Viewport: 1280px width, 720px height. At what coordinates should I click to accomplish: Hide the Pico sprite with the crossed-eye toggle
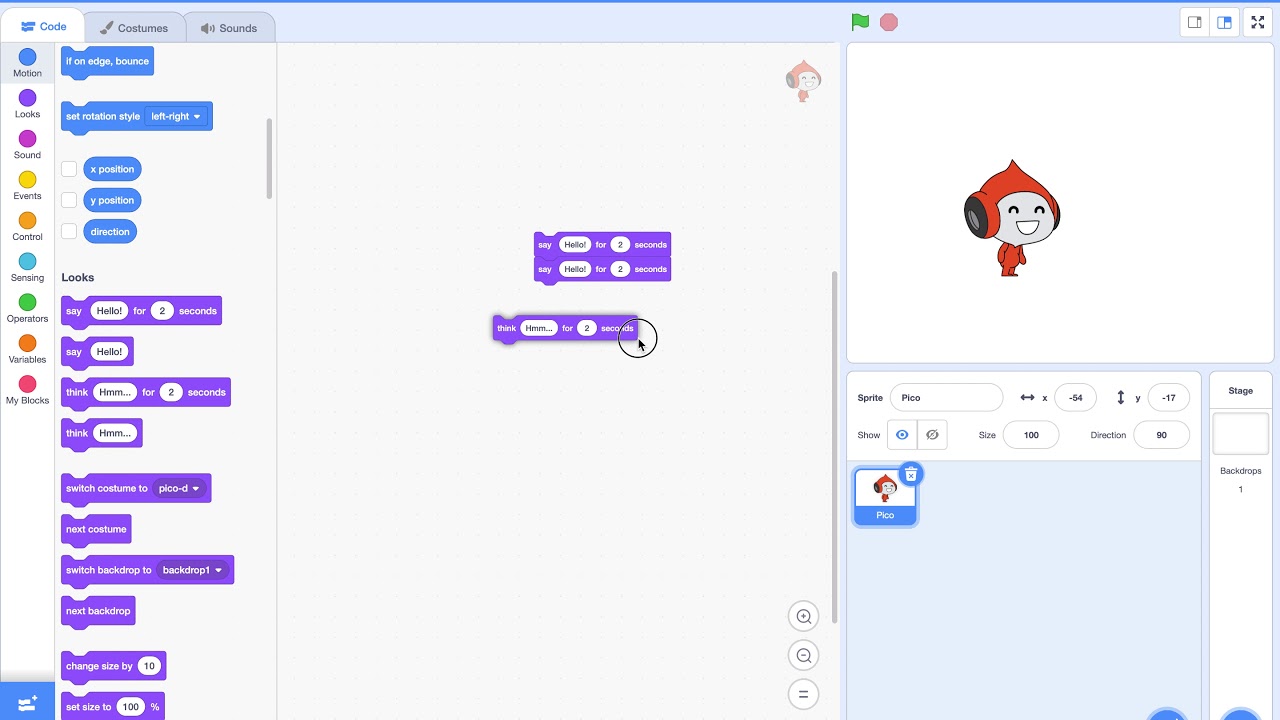click(932, 434)
